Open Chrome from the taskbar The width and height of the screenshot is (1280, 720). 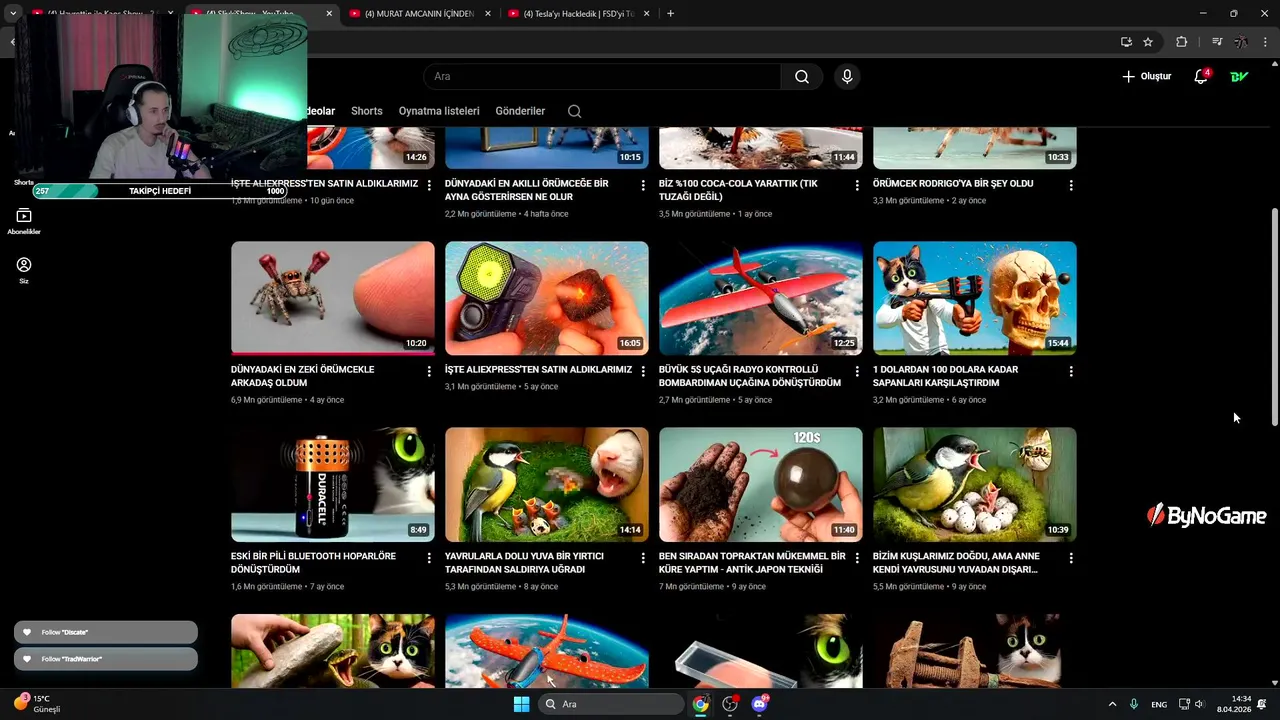(x=701, y=704)
